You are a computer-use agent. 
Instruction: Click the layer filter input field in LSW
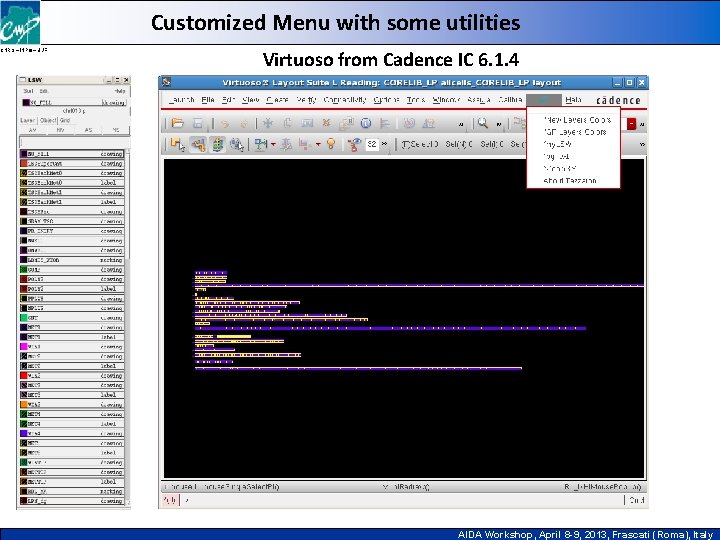74,142
